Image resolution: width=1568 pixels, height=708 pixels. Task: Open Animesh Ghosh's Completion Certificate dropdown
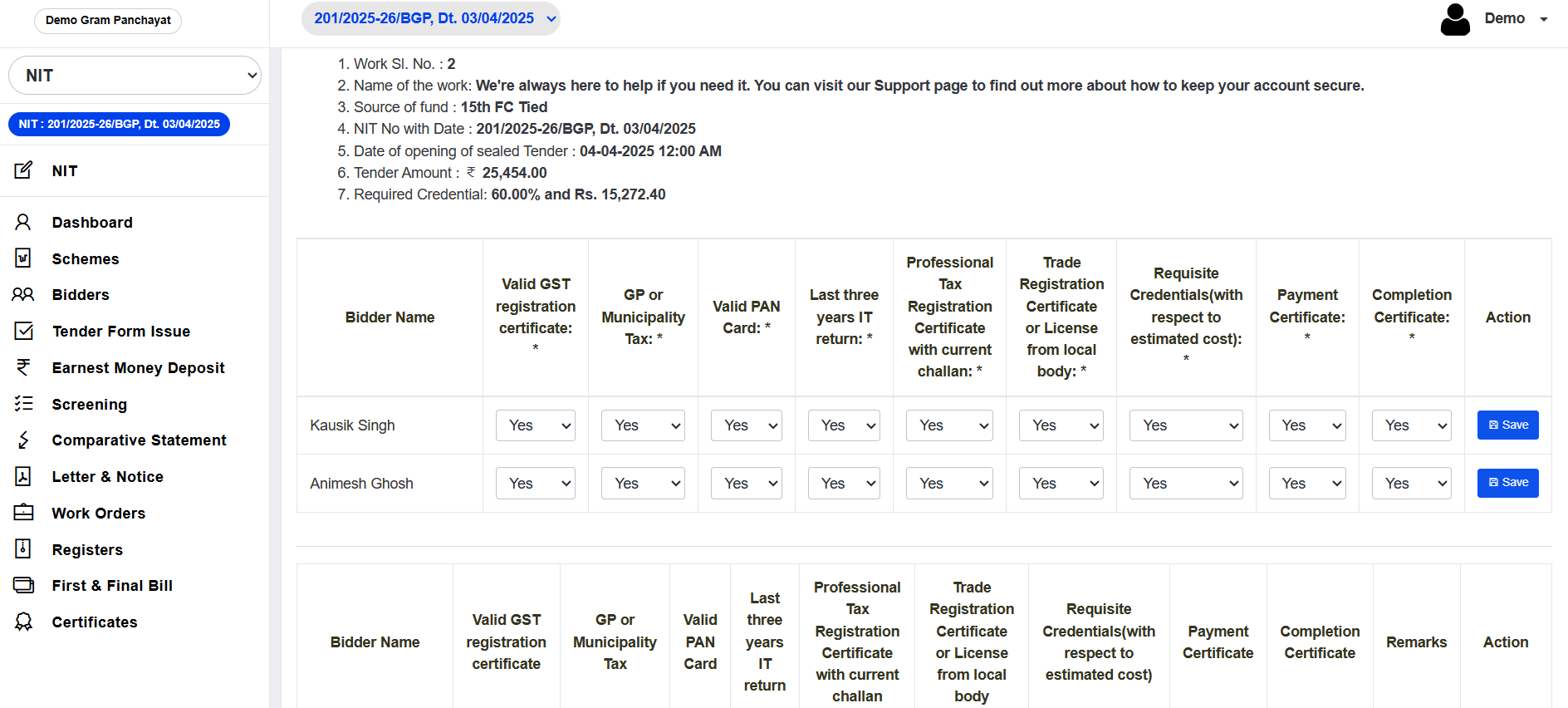click(1411, 484)
